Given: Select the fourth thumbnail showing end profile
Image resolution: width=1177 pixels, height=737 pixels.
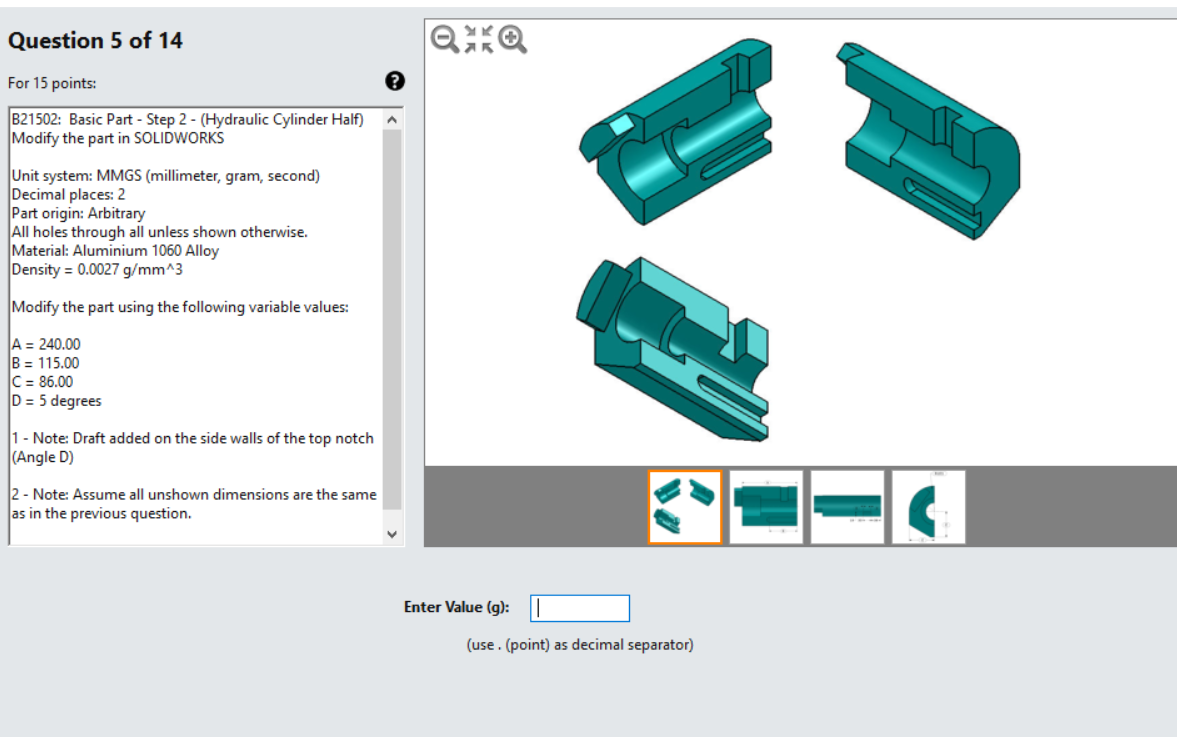Looking at the screenshot, I should point(929,507).
